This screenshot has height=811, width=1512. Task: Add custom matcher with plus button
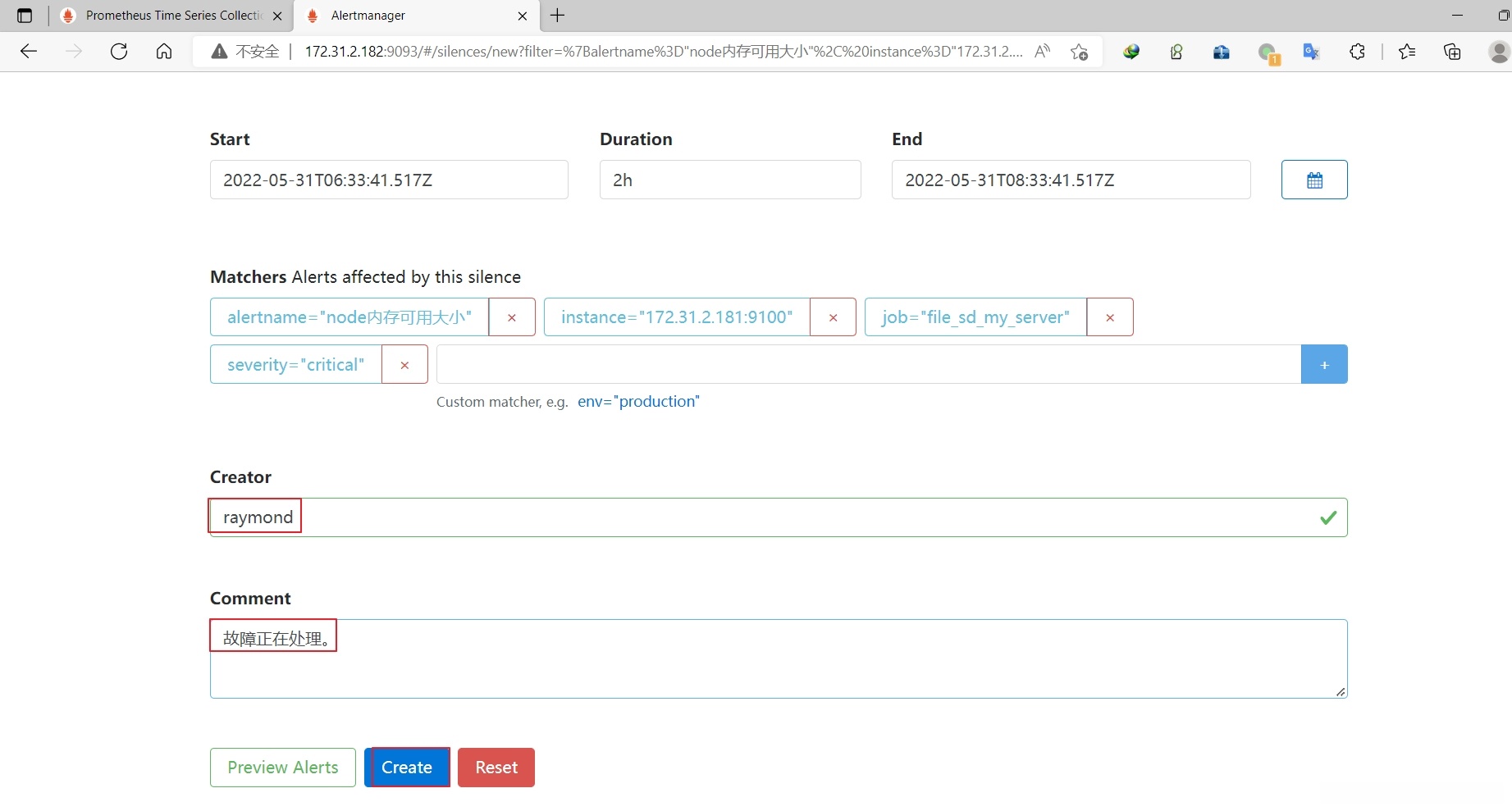(x=1324, y=365)
